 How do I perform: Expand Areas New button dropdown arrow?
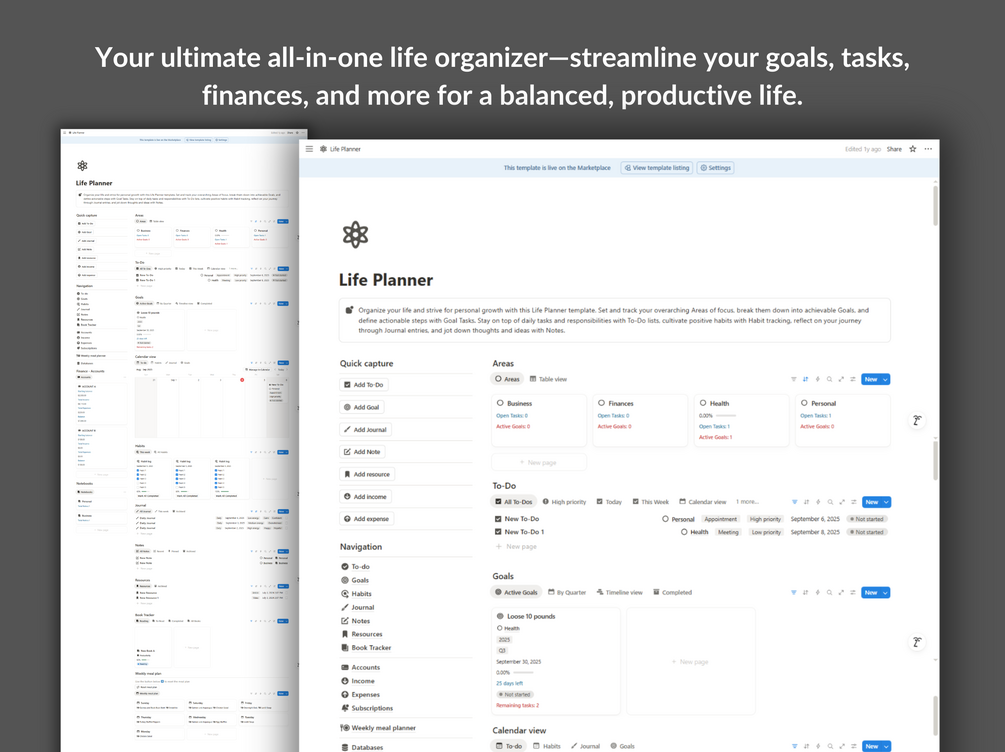(x=885, y=380)
